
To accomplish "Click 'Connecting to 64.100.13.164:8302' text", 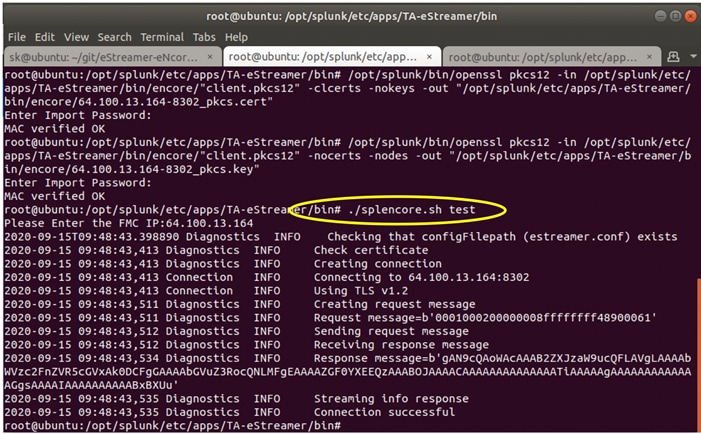I will point(421,277).
